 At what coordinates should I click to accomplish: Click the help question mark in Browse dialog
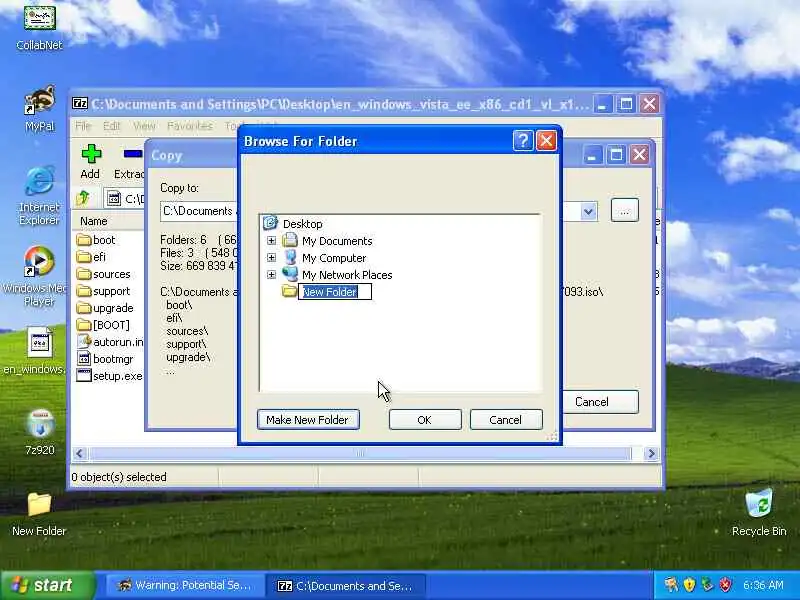pyautogui.click(x=523, y=140)
